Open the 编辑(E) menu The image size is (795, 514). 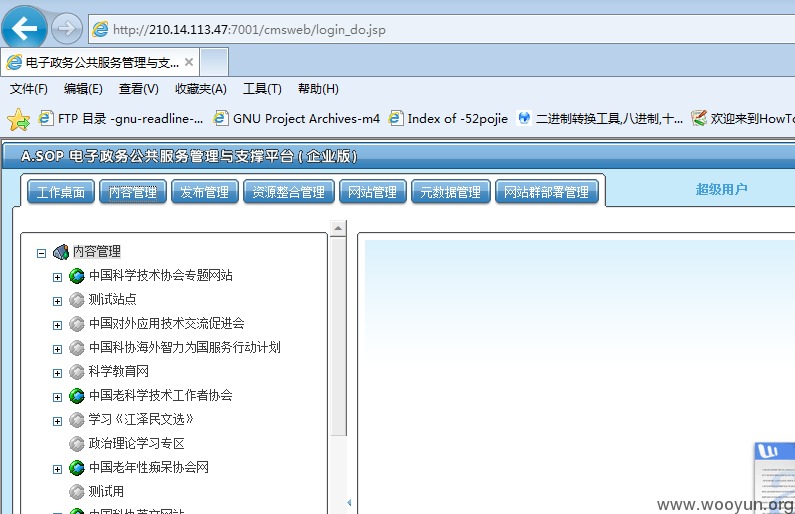pos(83,89)
